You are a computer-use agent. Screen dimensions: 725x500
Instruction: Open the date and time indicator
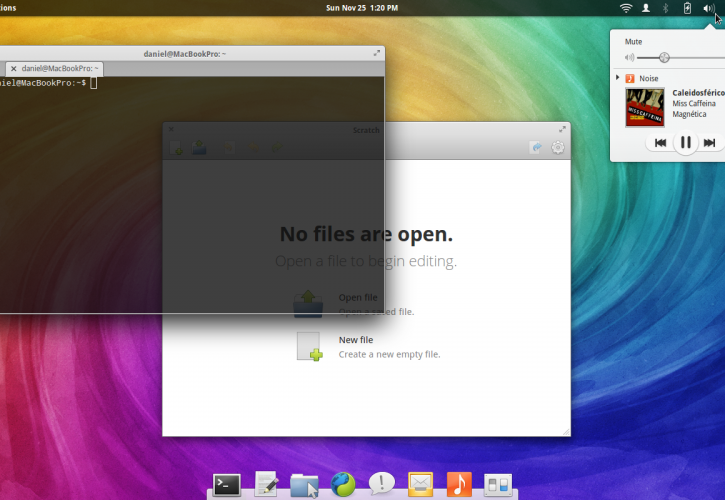pos(362,8)
